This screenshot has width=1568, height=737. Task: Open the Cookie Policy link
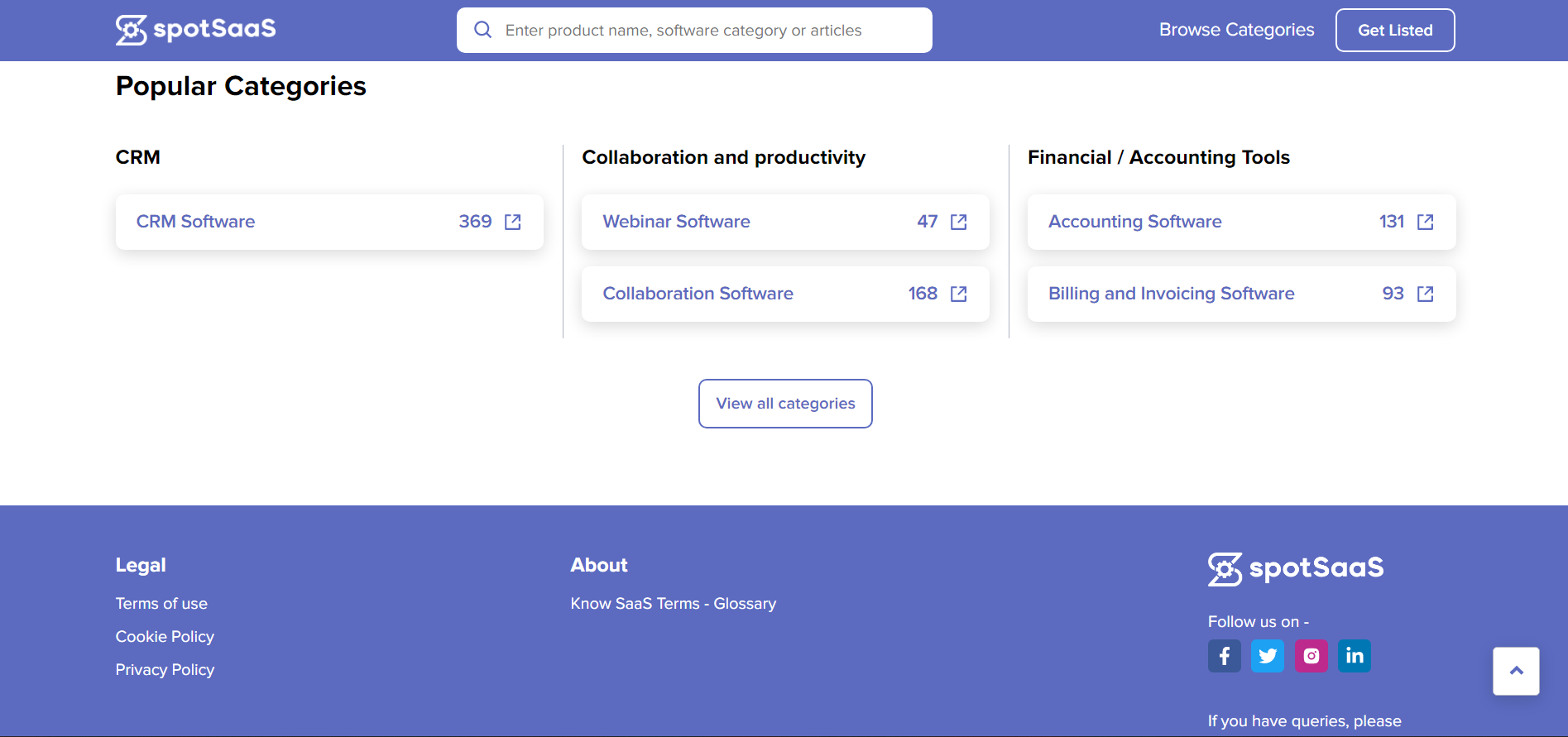point(165,637)
